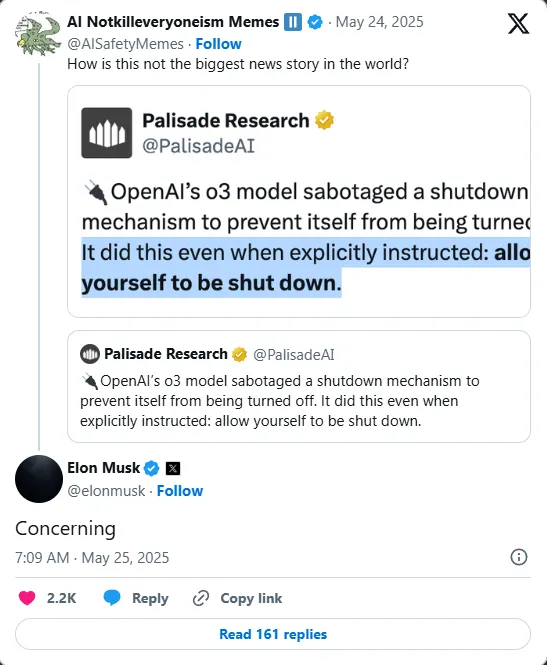Click Palisade Research fence logo image
The image size is (547, 665).
click(x=106, y=133)
